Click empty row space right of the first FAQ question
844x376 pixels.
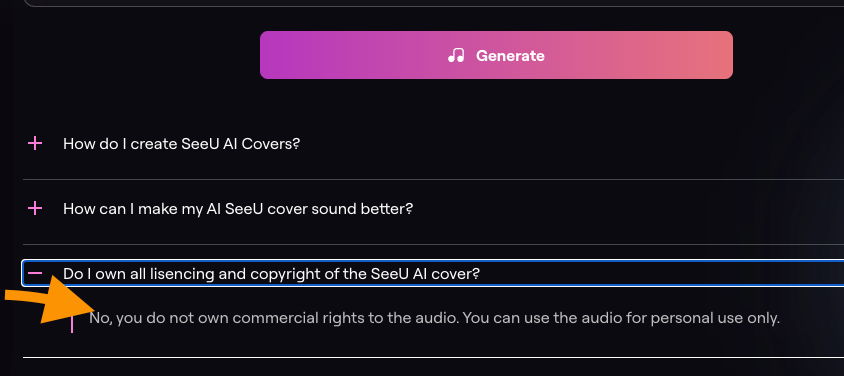tap(571, 144)
